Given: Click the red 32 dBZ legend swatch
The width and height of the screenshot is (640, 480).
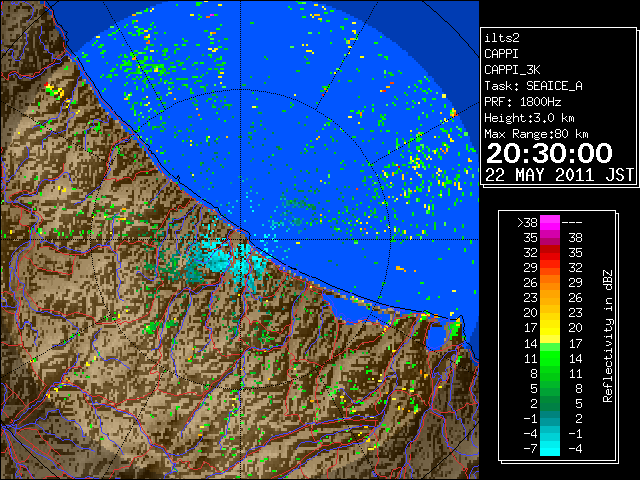Looking at the screenshot, I should click(550, 253).
